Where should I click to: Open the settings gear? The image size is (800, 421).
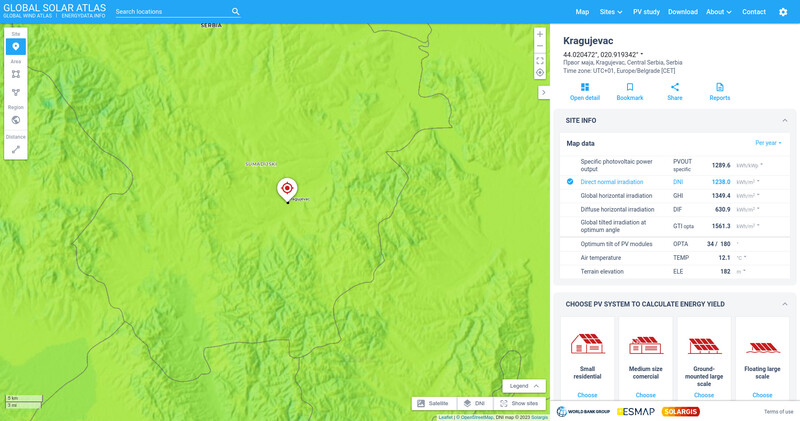(x=783, y=12)
